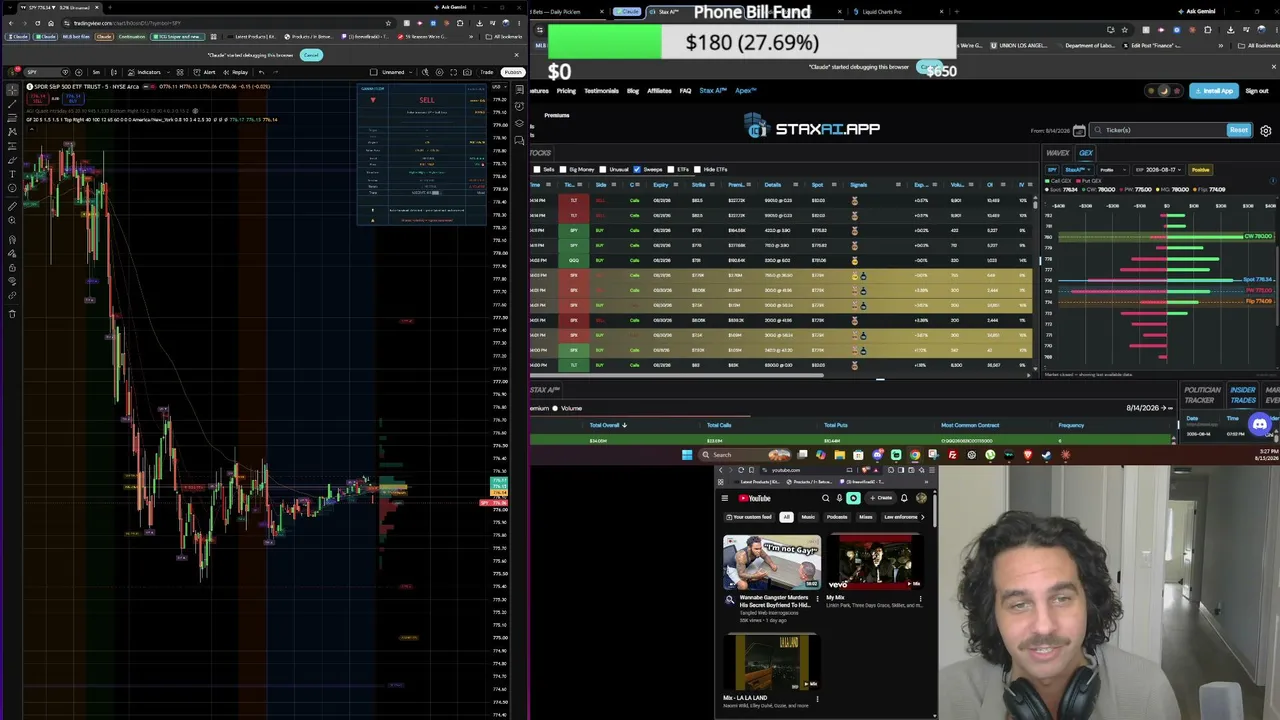Click the YouTube logo in small browser
The width and height of the screenshot is (1280, 720).
754,498
